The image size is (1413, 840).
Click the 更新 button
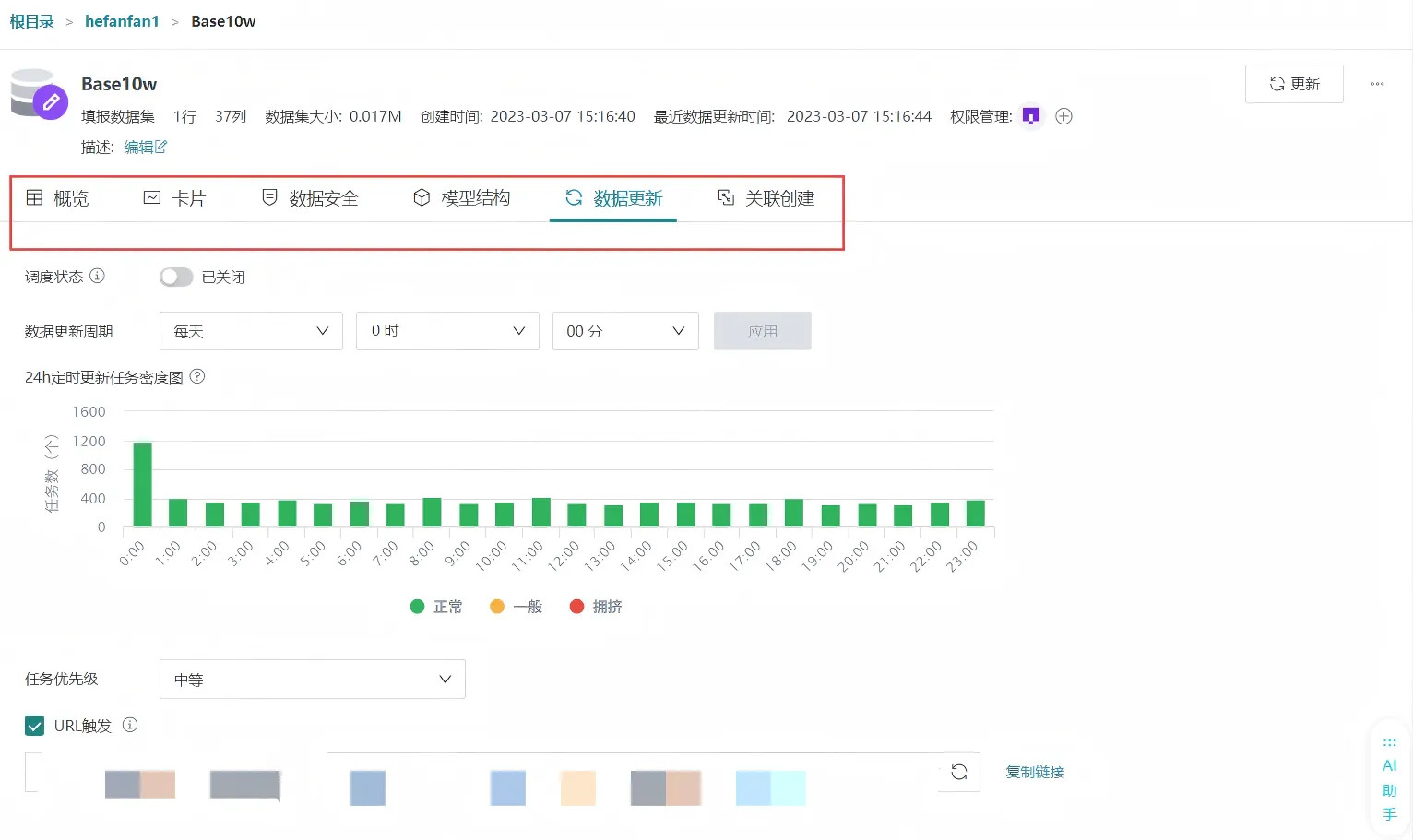pyautogui.click(x=1293, y=84)
